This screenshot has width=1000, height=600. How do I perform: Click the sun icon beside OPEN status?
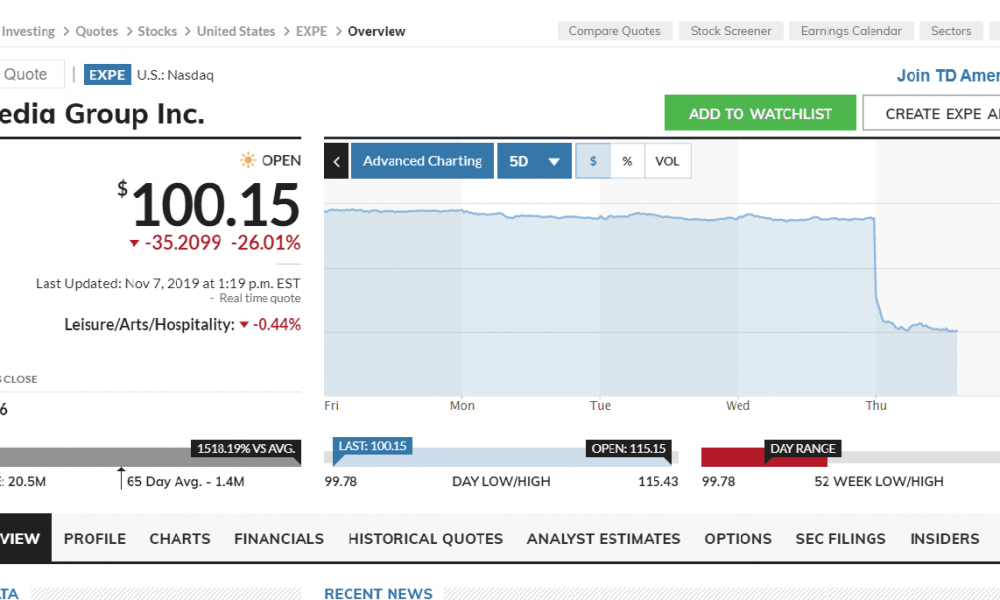(x=247, y=160)
